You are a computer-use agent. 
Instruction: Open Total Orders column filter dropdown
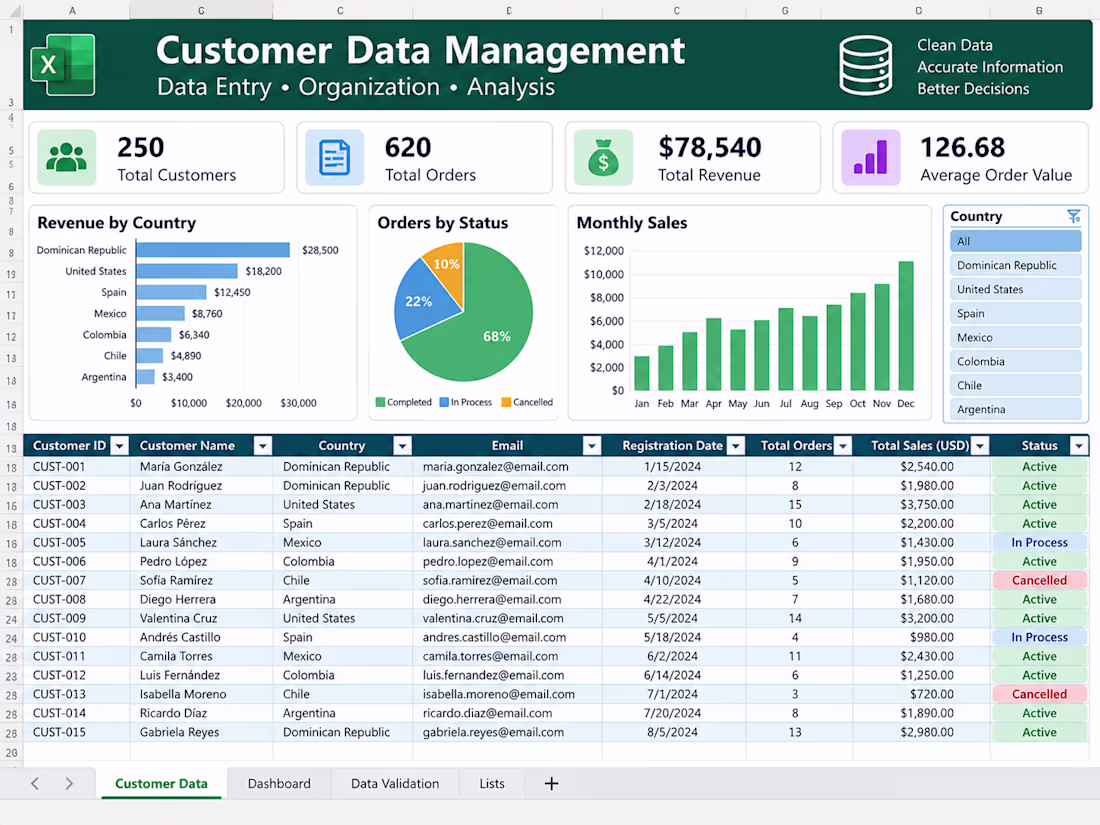pyautogui.click(x=843, y=445)
